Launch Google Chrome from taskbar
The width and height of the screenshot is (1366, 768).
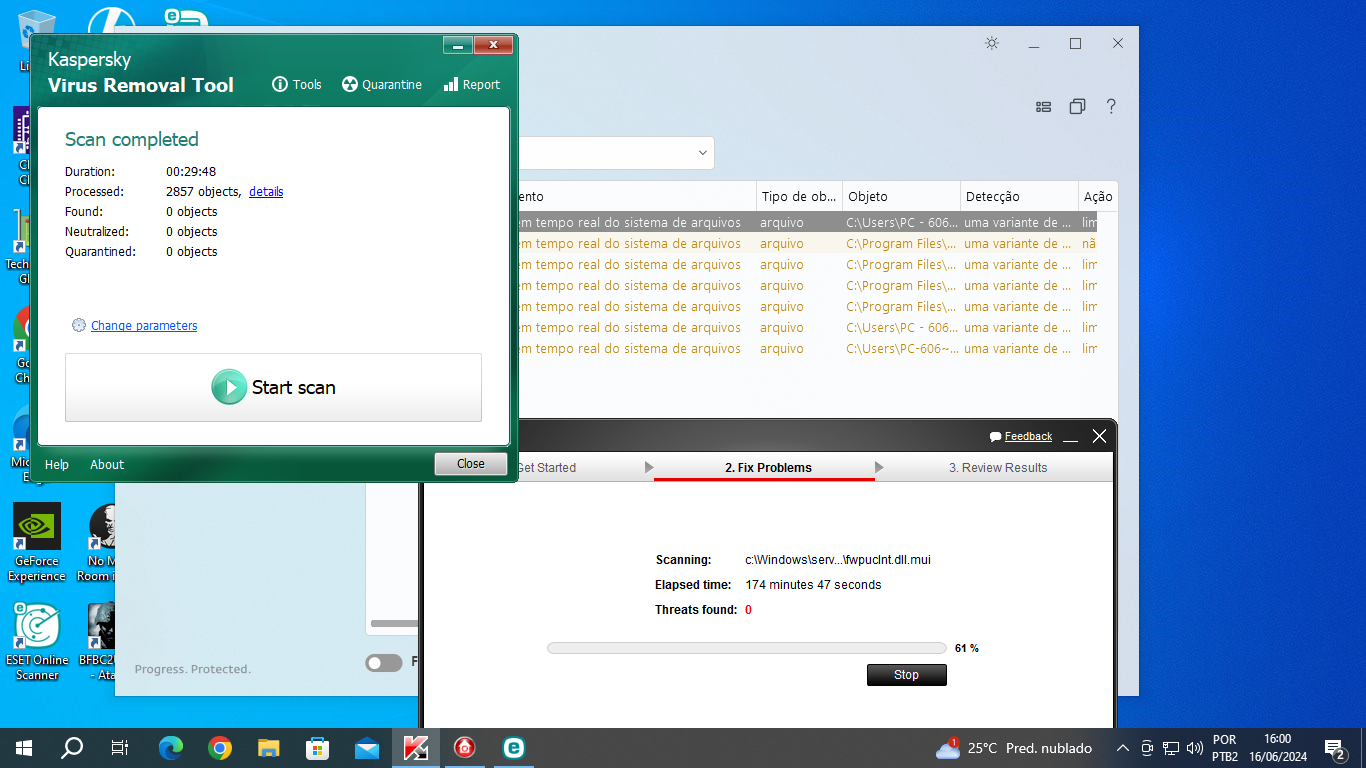point(220,747)
